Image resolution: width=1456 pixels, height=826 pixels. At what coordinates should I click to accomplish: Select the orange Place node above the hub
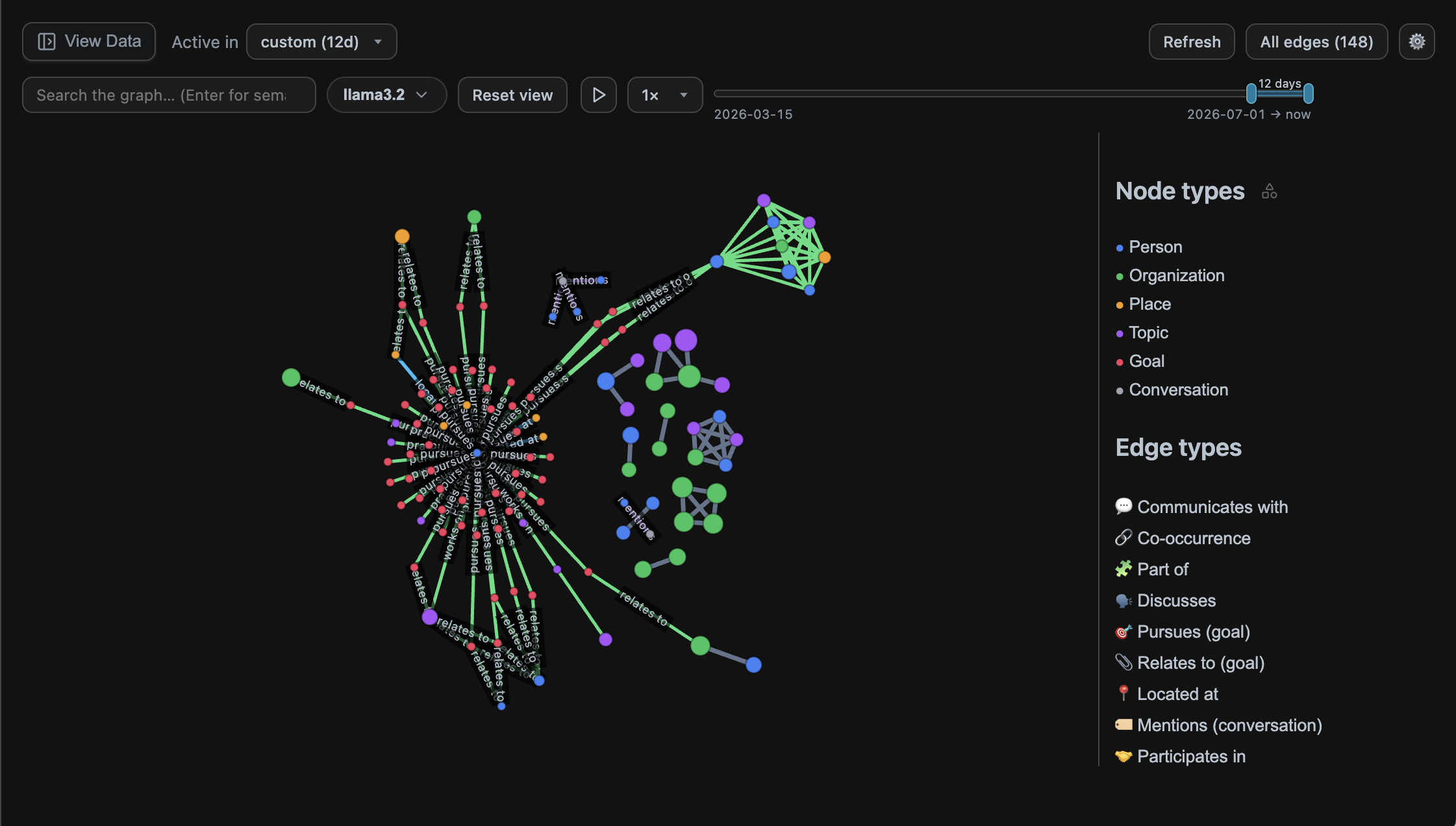click(x=402, y=236)
